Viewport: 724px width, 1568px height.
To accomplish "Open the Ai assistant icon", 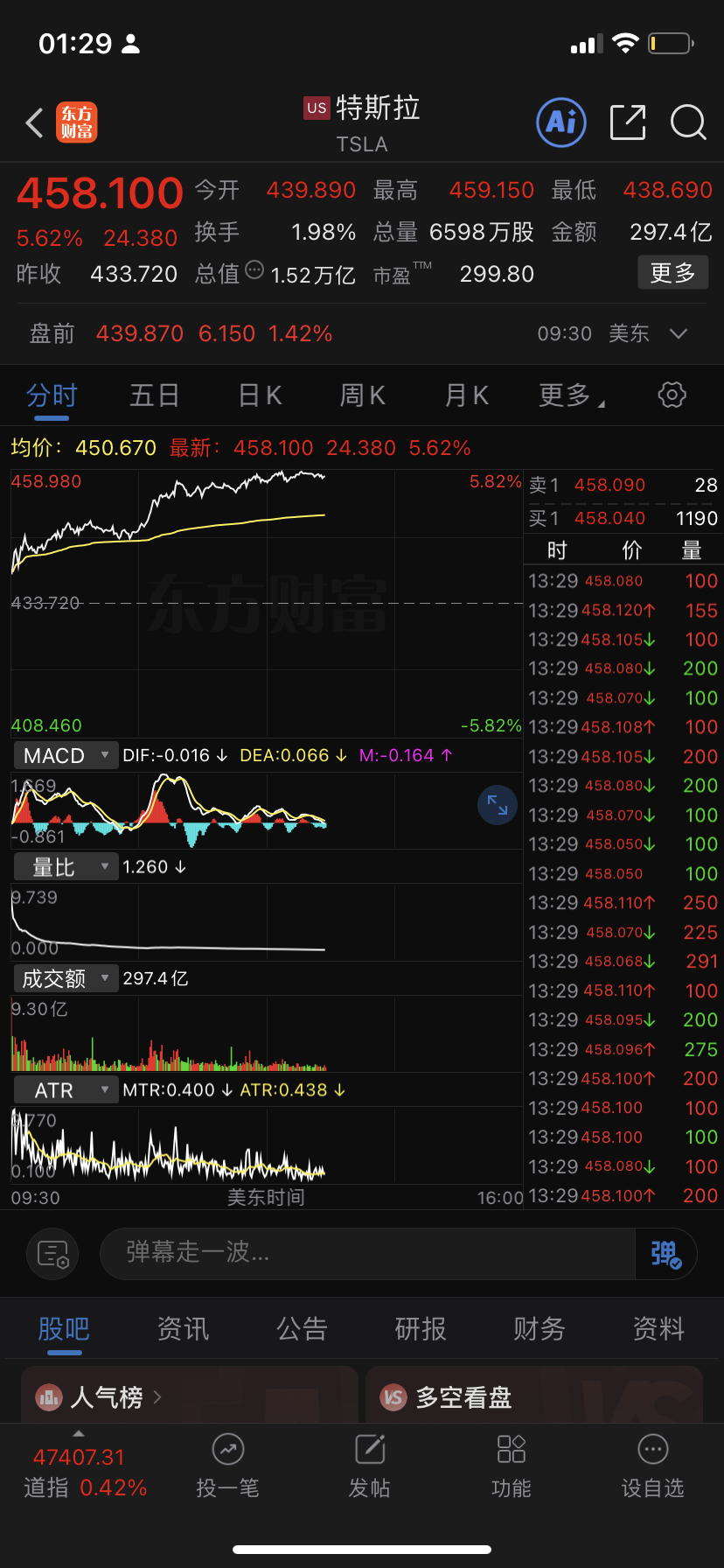I will point(560,122).
